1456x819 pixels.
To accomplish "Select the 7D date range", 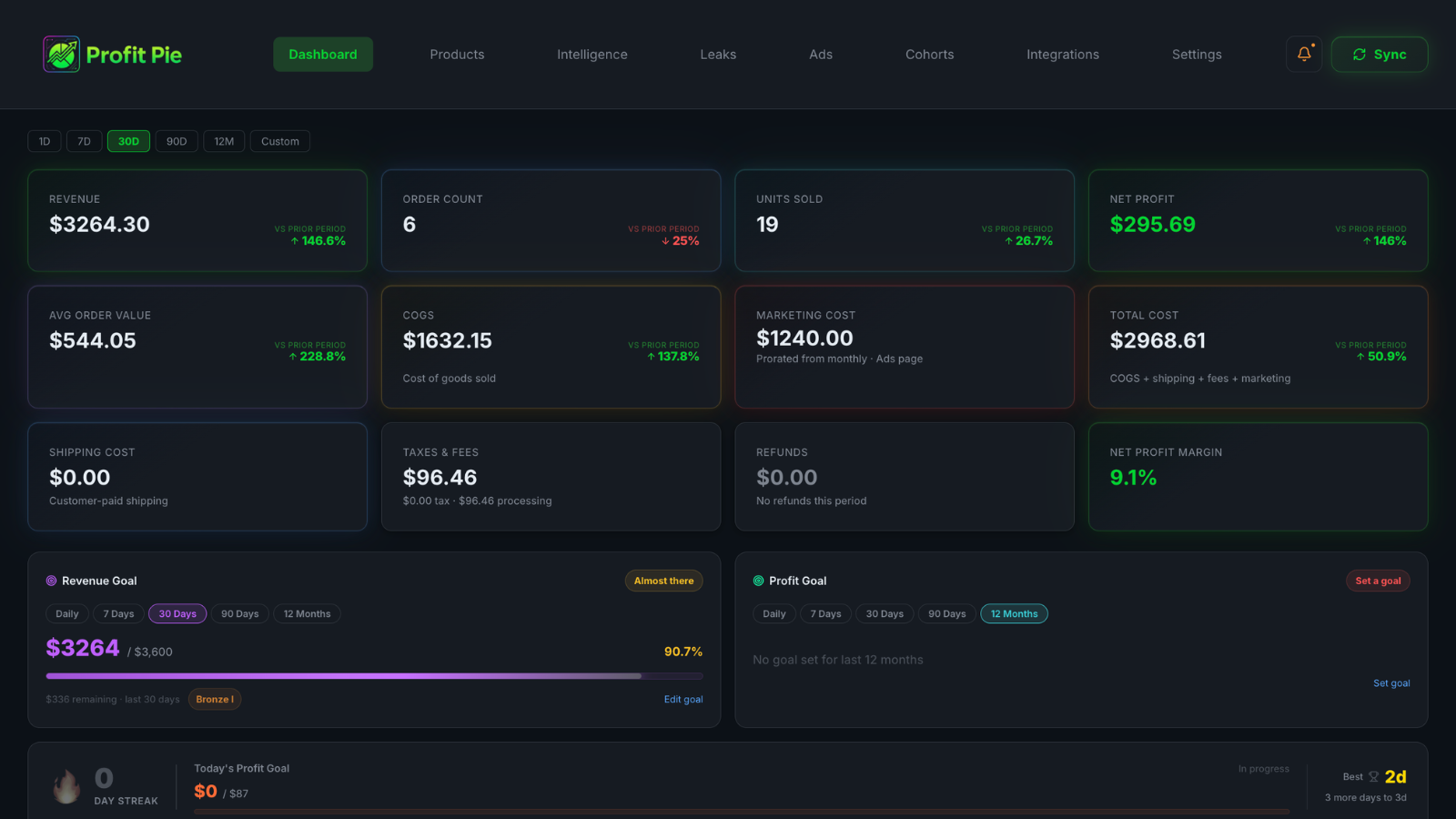I will (84, 141).
